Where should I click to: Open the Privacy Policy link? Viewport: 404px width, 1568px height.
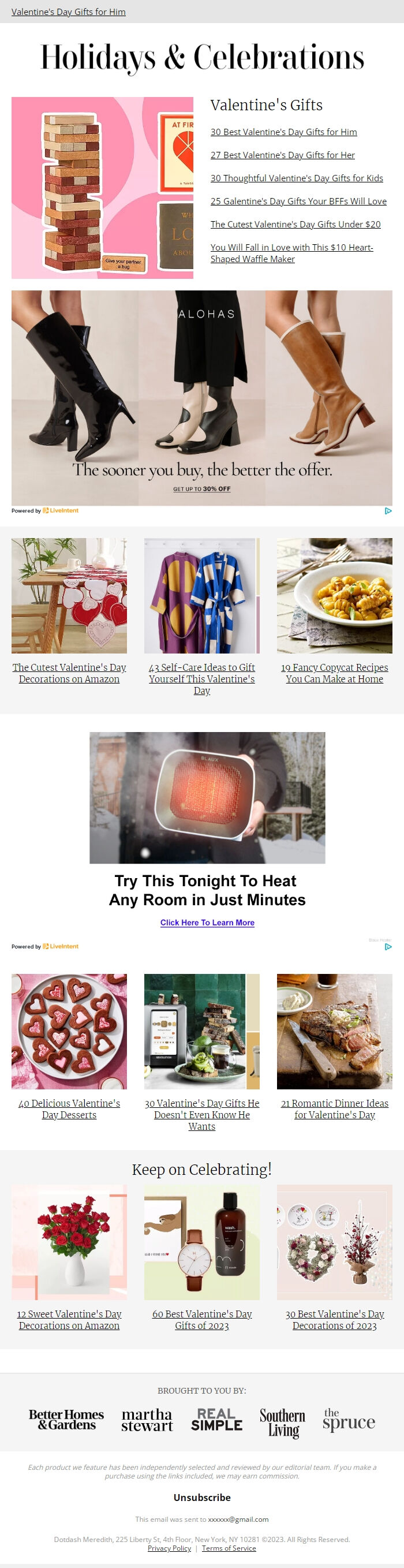169,1548
